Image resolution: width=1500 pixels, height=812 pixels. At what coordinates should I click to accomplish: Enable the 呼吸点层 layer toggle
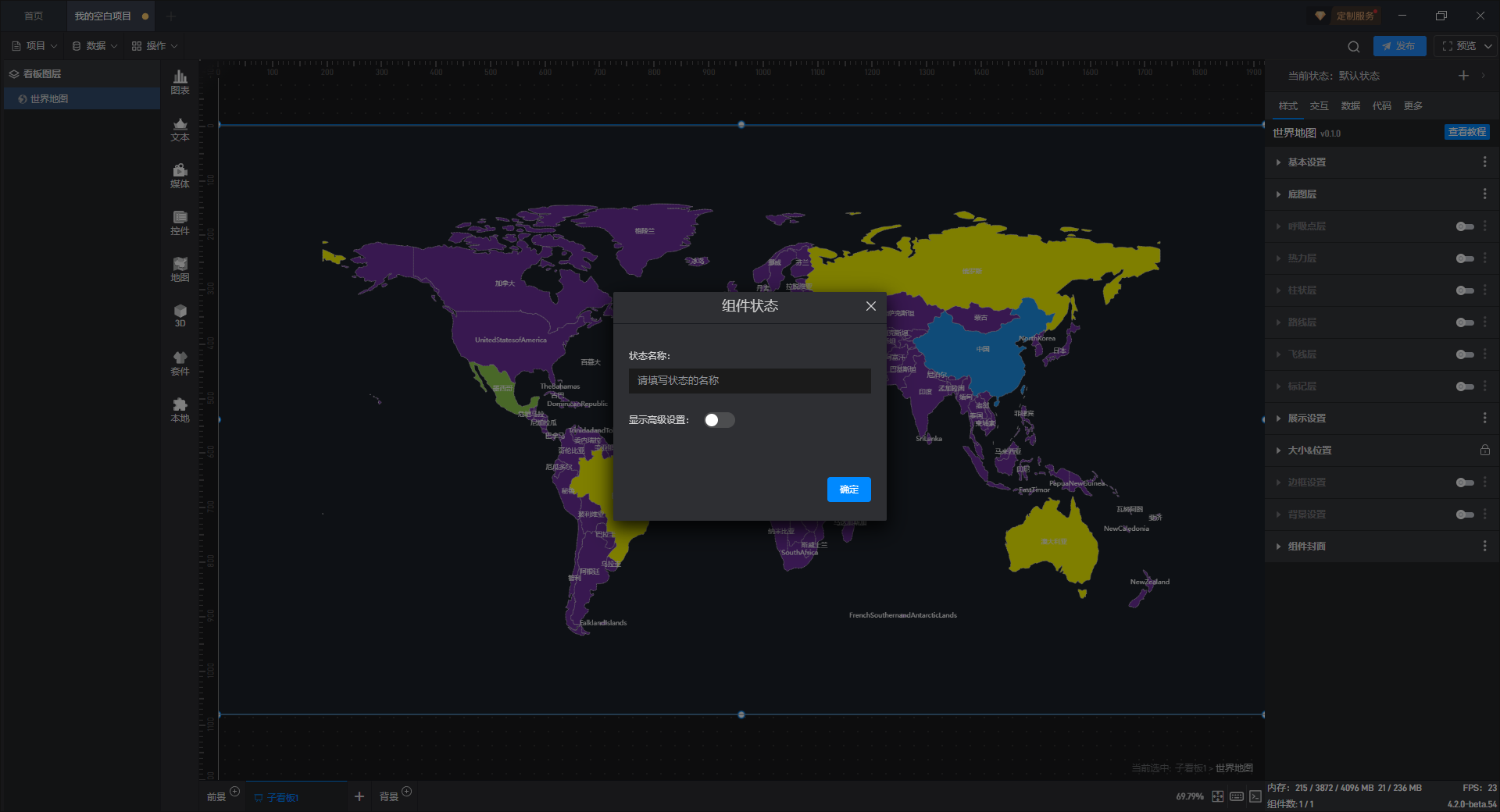1465,226
